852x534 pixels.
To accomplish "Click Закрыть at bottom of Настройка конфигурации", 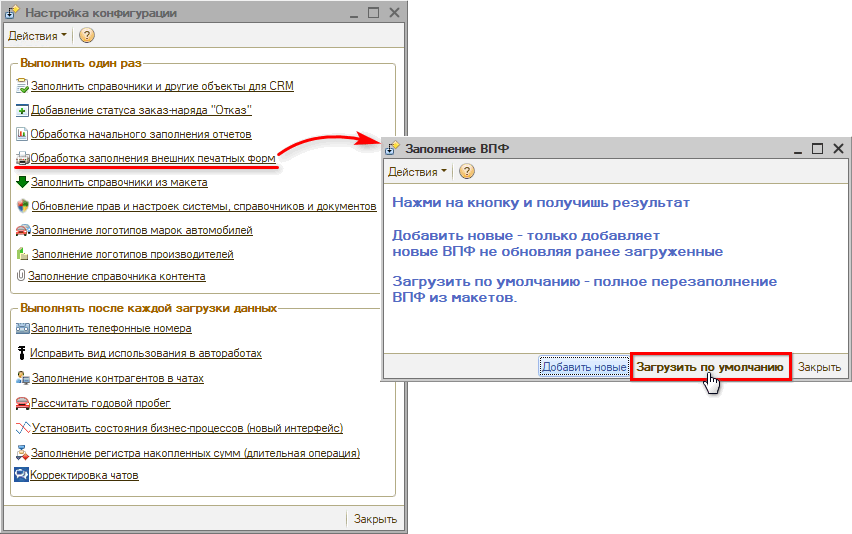I will [375, 519].
